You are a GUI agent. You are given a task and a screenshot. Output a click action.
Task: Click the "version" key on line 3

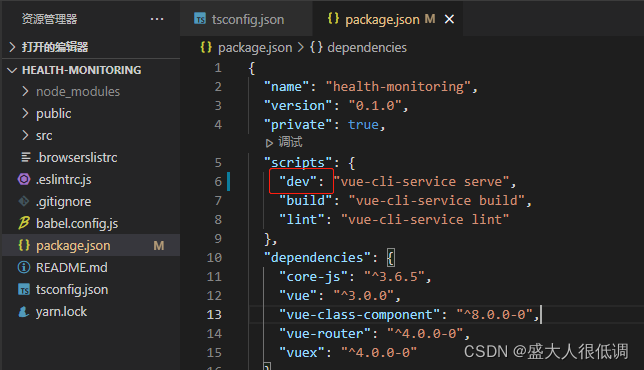[x=298, y=106]
